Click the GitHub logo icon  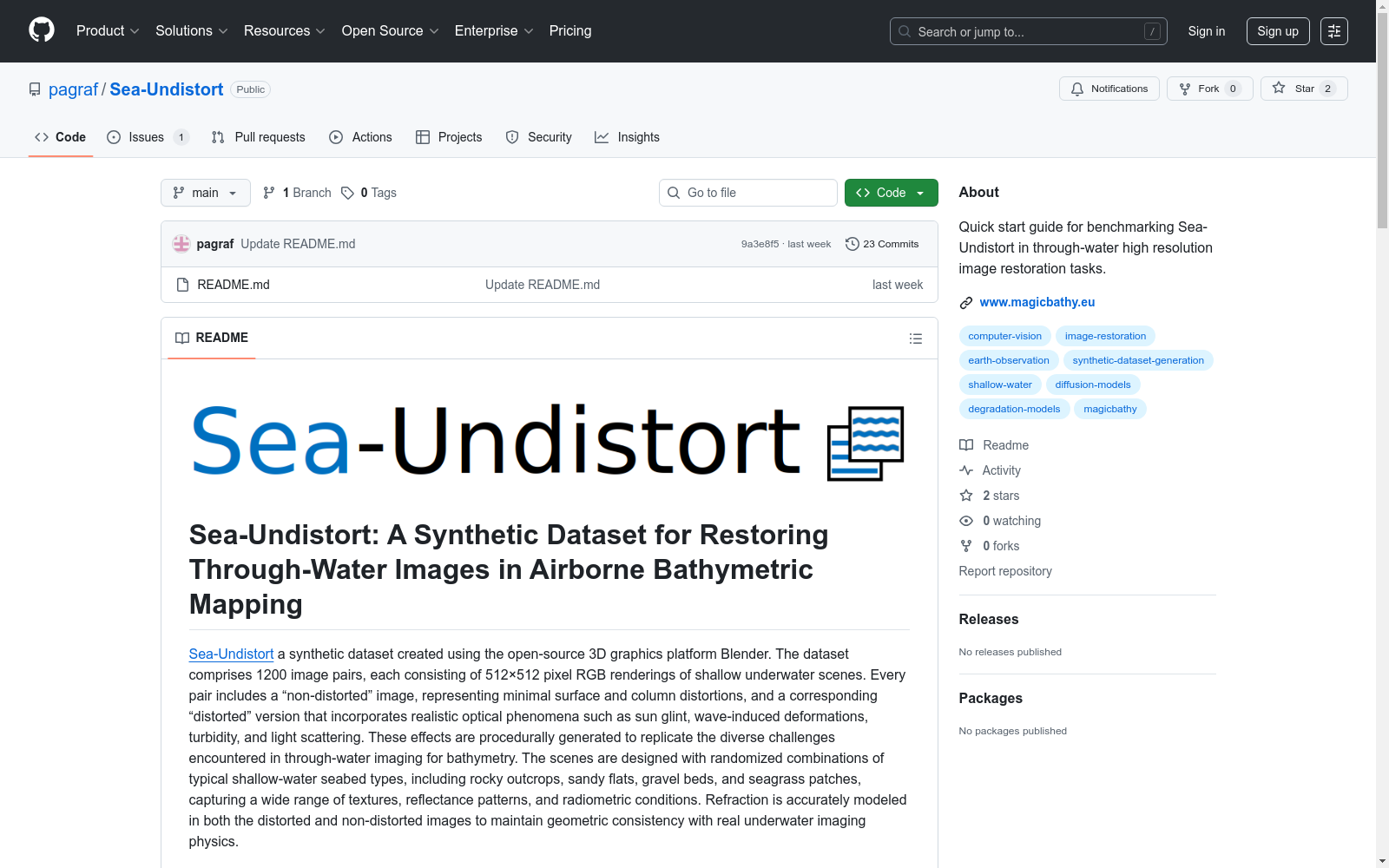click(42, 30)
